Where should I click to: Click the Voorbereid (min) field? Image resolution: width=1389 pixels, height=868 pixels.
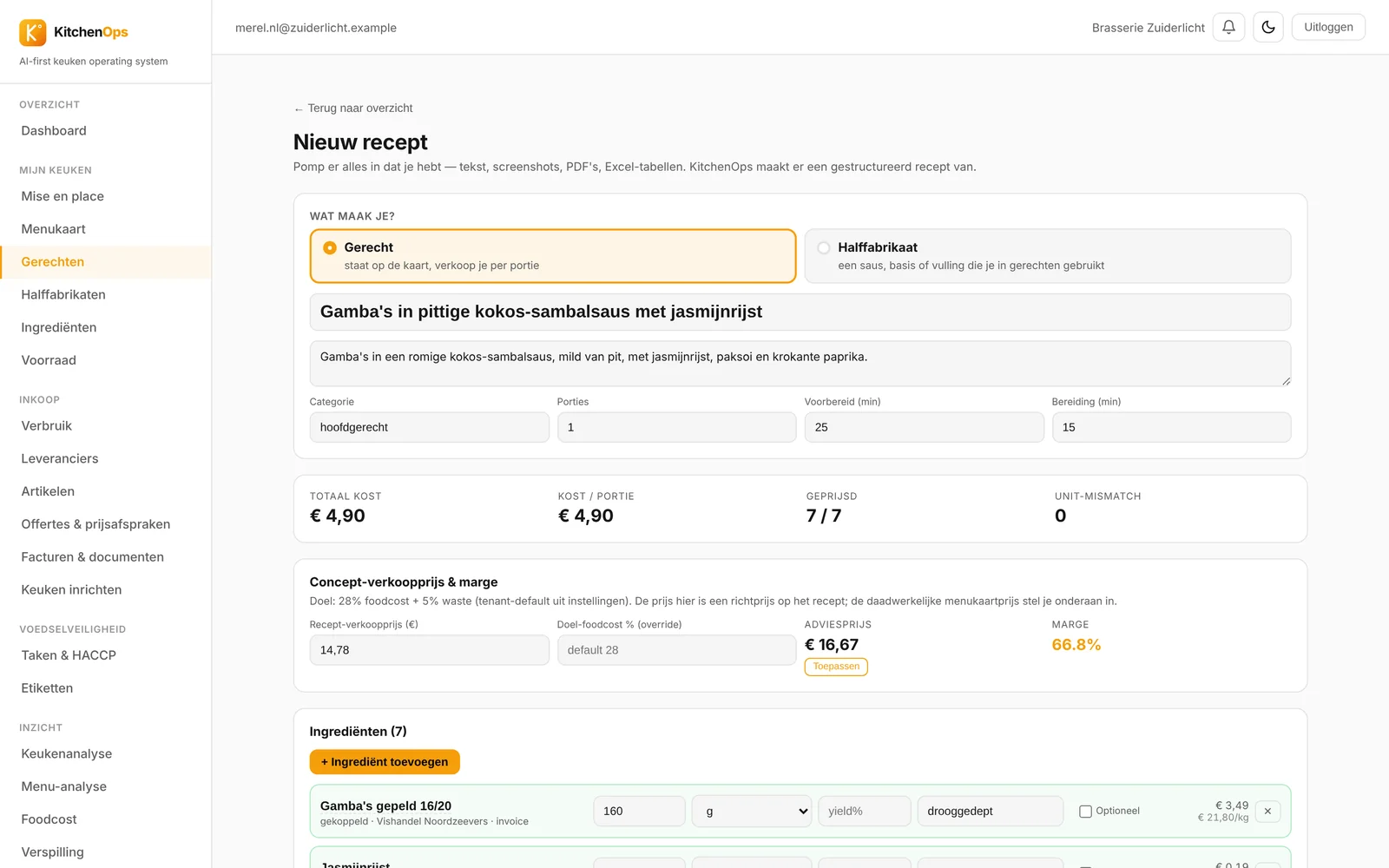pos(924,427)
